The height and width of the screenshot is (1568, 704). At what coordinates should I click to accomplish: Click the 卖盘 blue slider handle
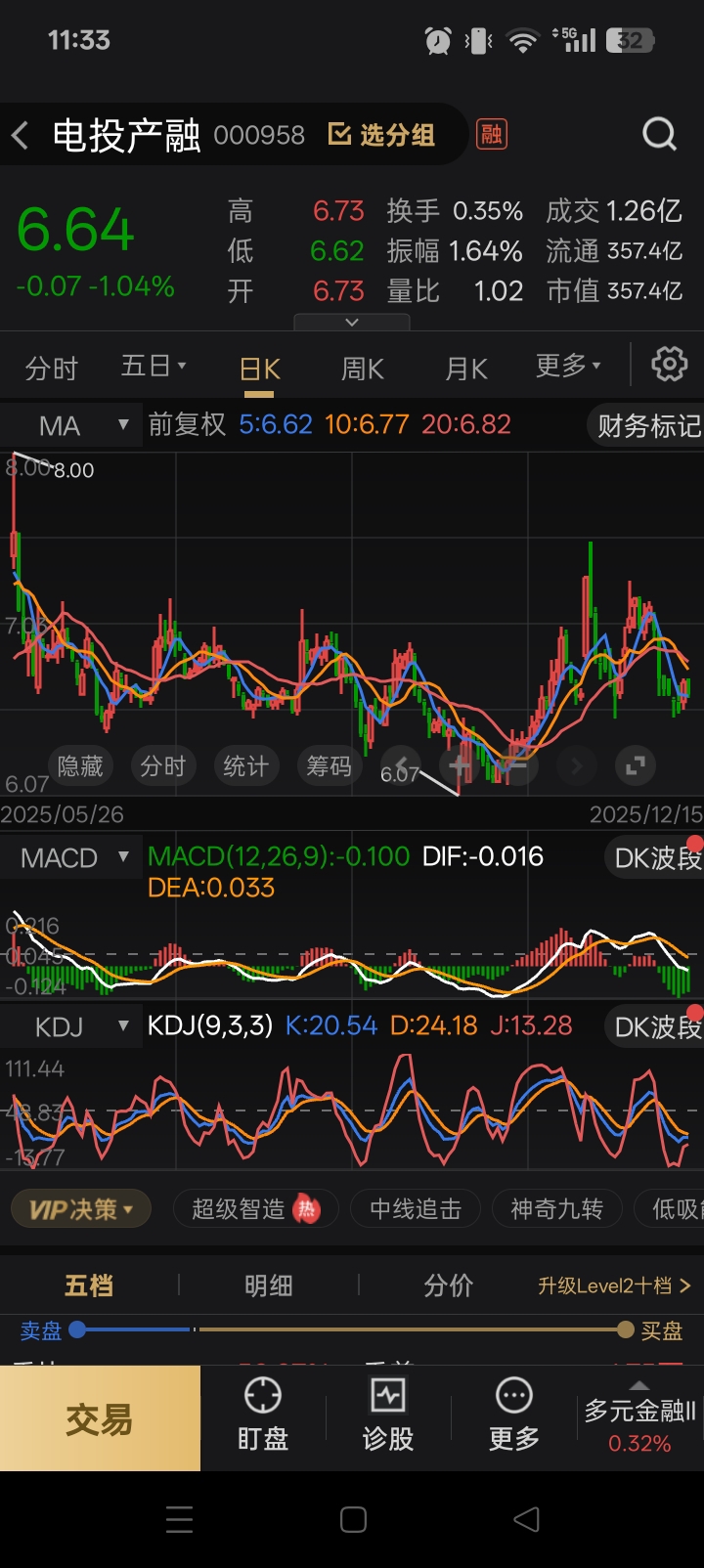[x=78, y=1329]
